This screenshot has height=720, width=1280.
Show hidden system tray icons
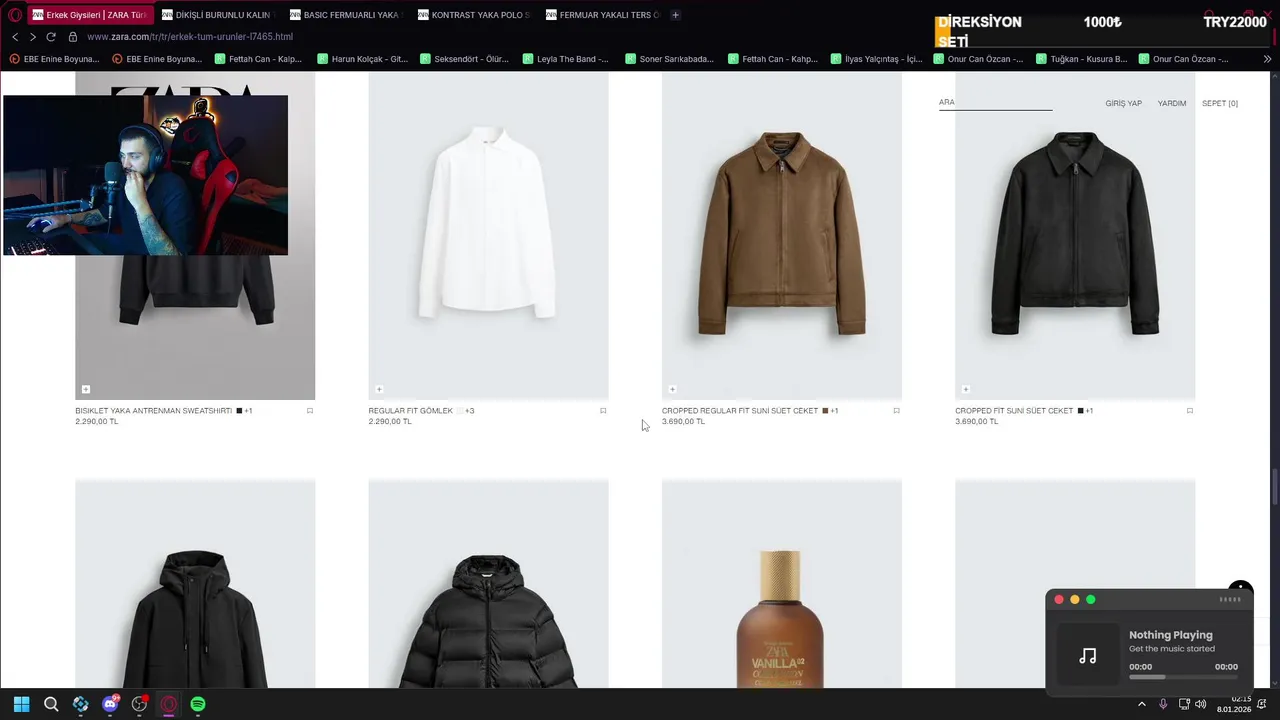(1142, 704)
